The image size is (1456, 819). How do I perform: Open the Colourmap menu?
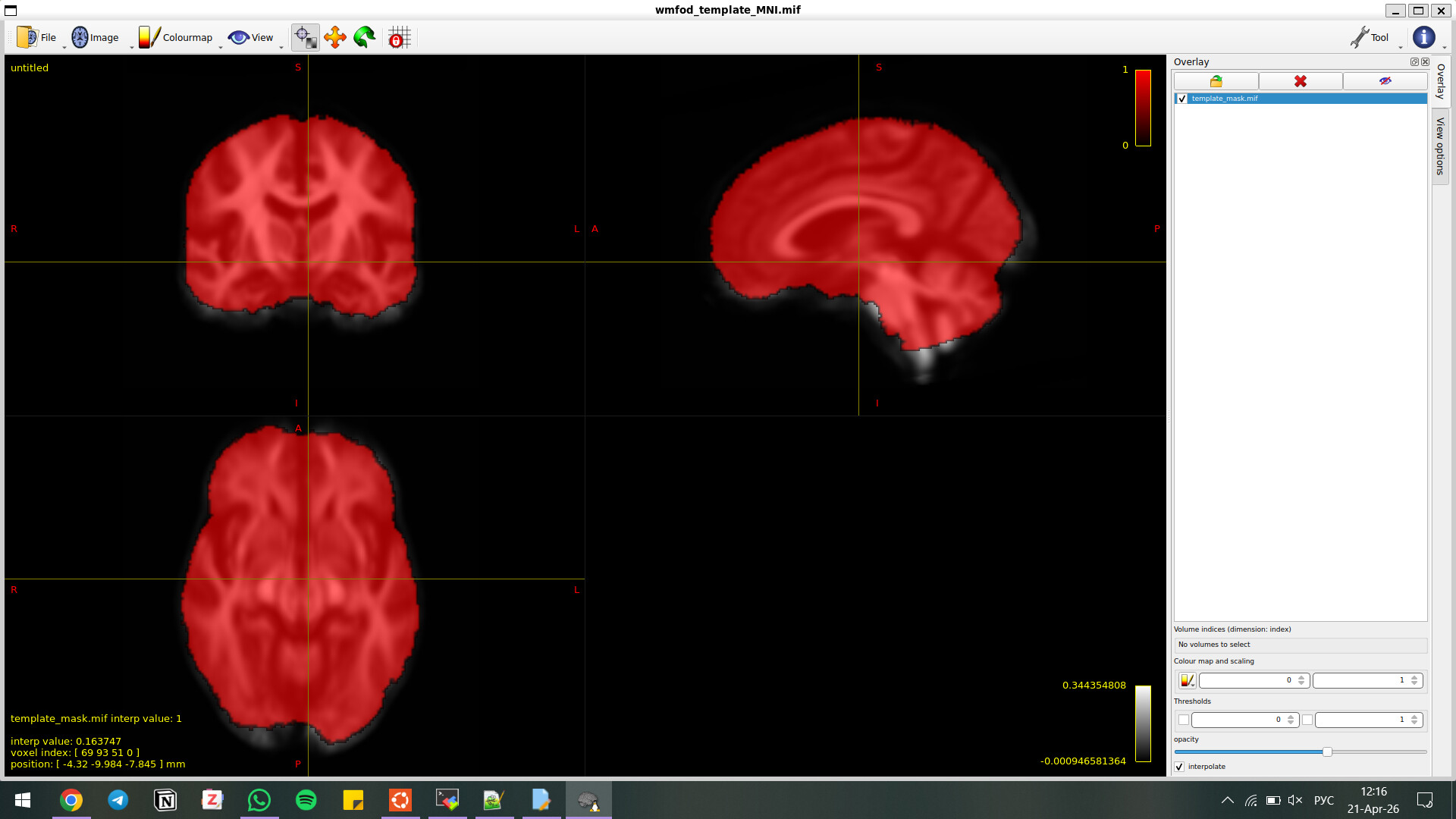(176, 37)
